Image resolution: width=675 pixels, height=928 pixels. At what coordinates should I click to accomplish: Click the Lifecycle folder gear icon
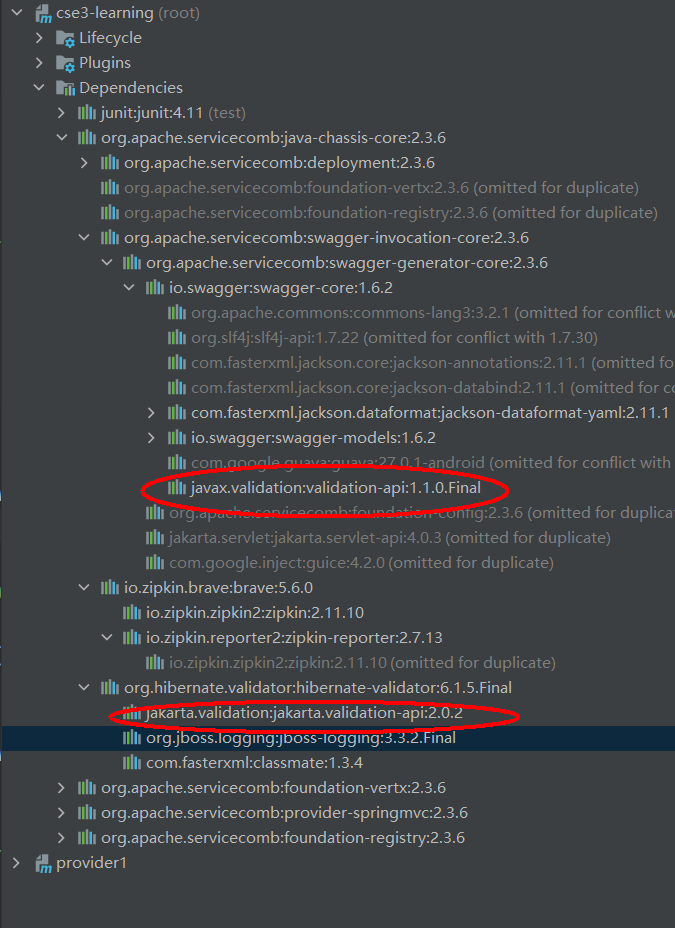tap(65, 38)
